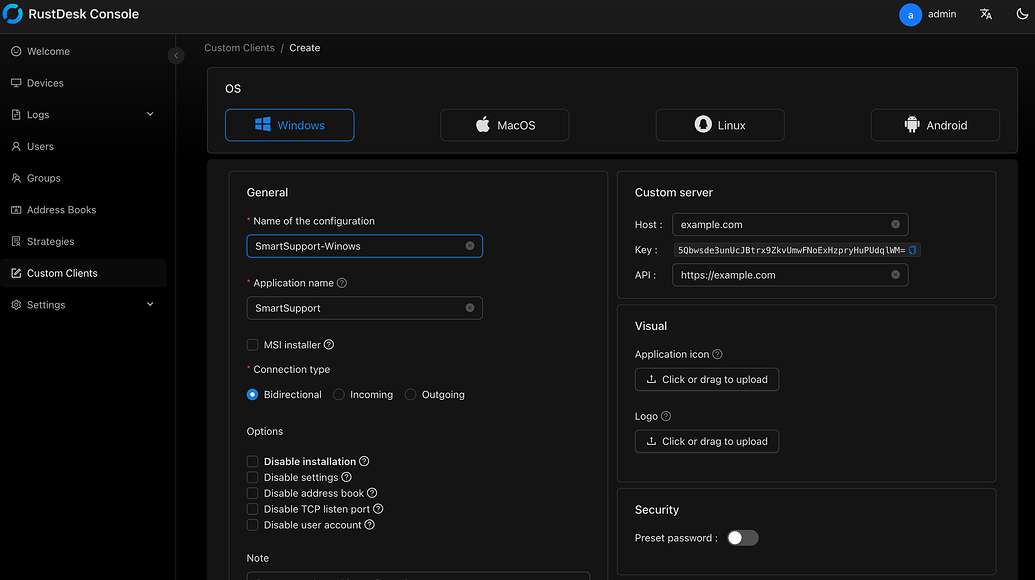This screenshot has width=1035, height=580.
Task: Click the help icon next to Logo
Action: point(665,416)
